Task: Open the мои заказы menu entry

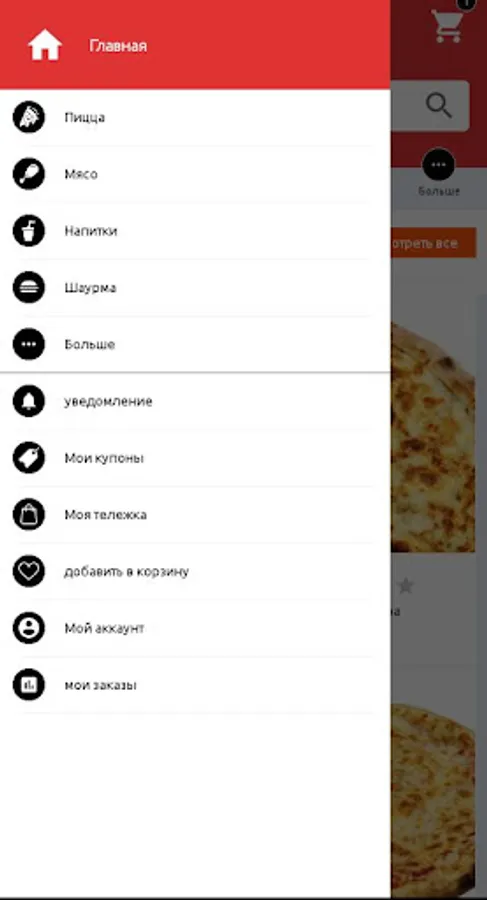Action: (x=195, y=685)
